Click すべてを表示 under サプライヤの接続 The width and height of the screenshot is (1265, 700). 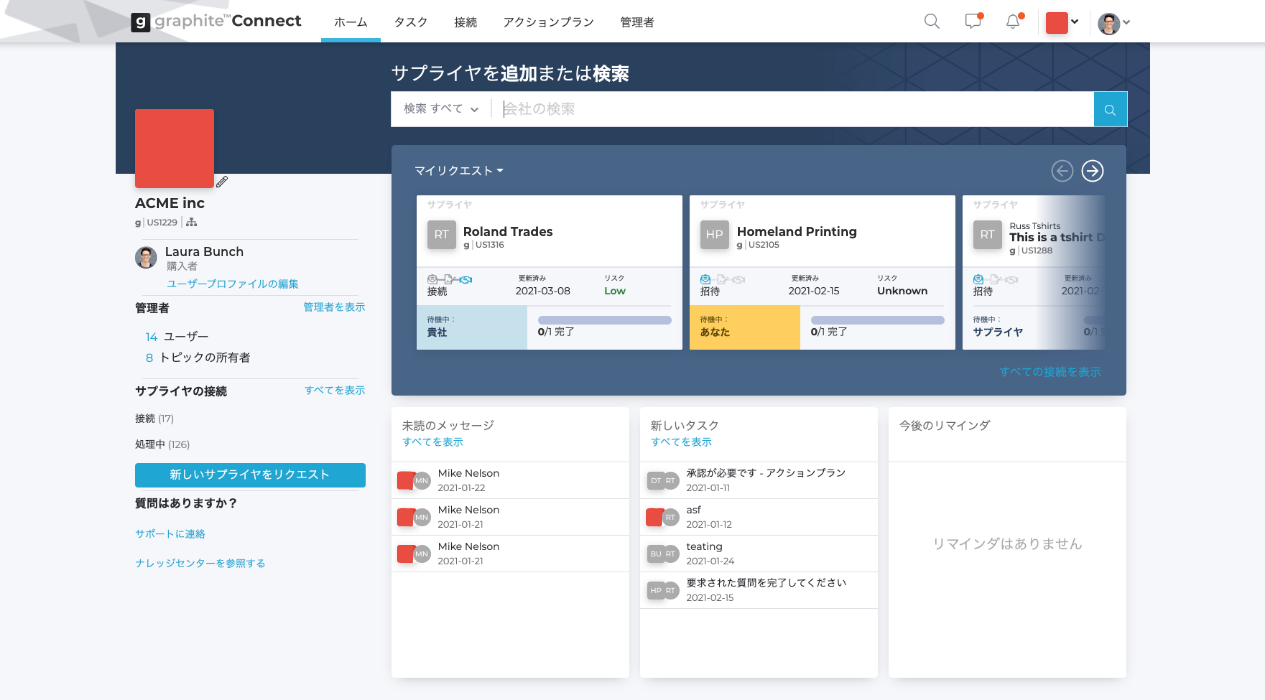335,390
